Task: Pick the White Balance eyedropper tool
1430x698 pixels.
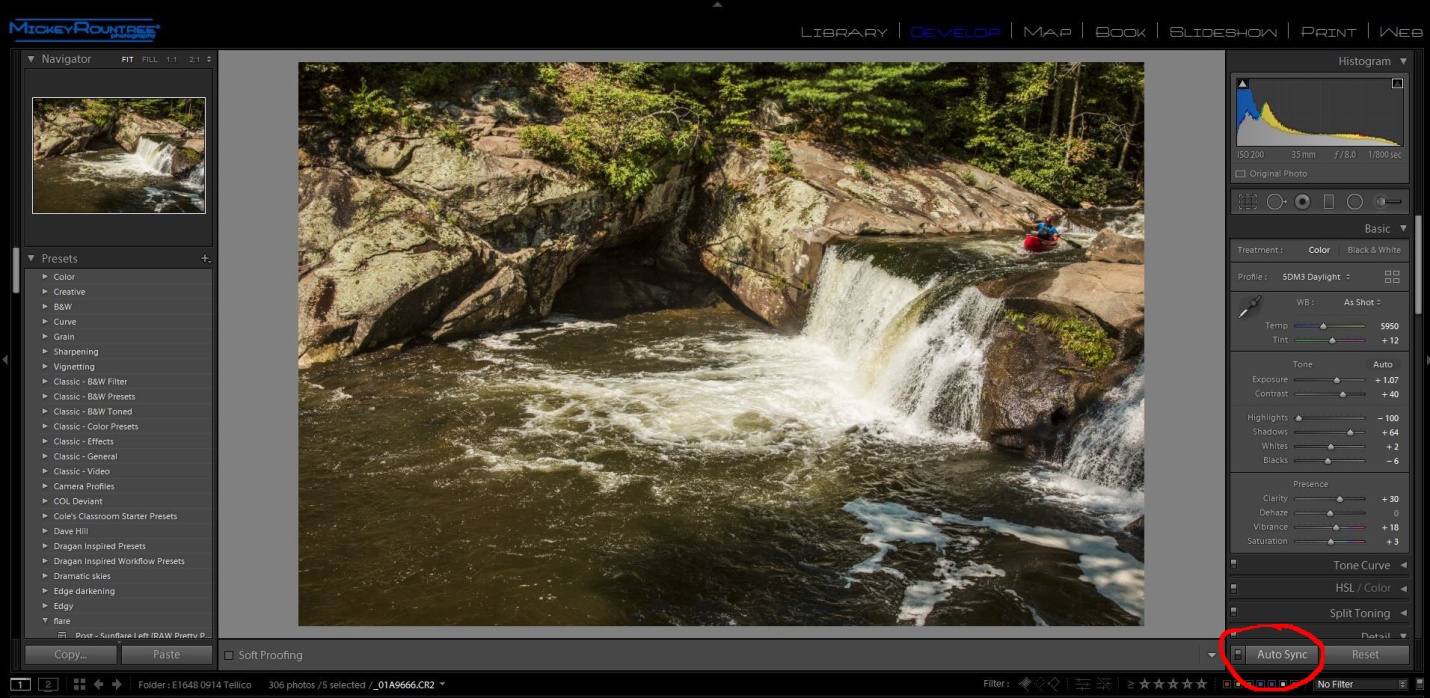Action: [x=1249, y=309]
